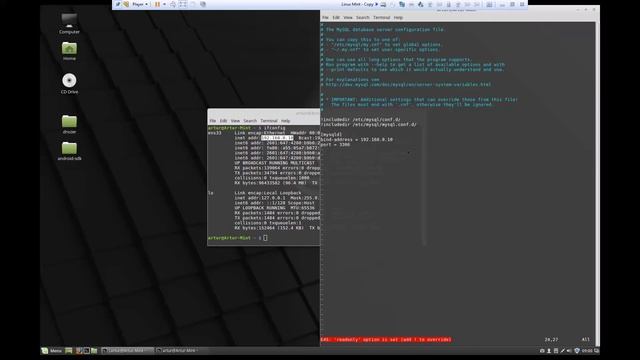640x360 pixels.
Task: Open the Computer desktop icon
Action: pos(69,23)
